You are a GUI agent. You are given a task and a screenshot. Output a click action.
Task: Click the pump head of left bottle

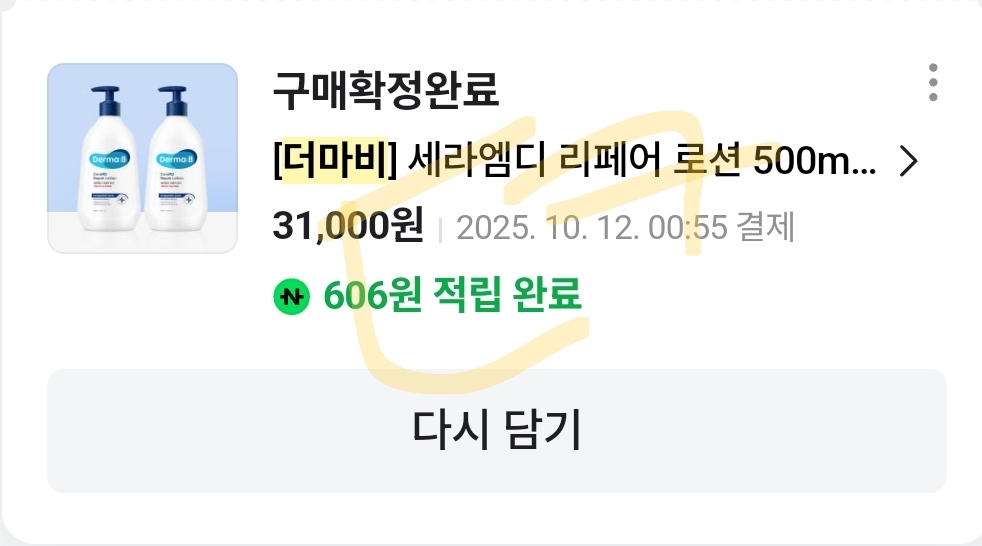click(x=106, y=100)
